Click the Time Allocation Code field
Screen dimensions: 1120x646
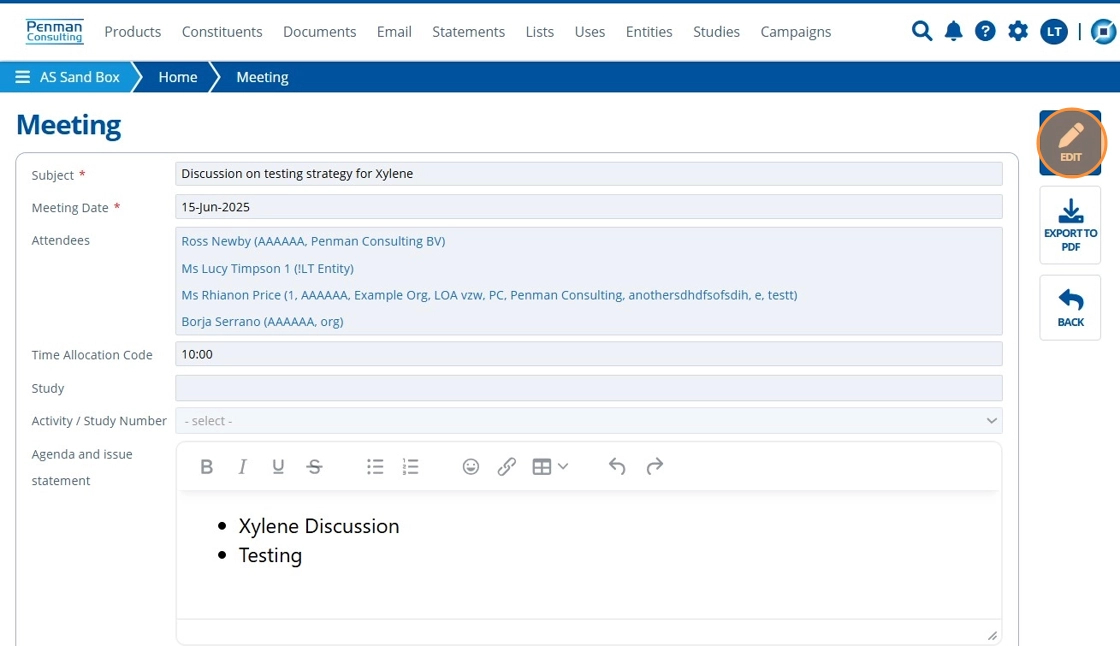click(x=589, y=354)
